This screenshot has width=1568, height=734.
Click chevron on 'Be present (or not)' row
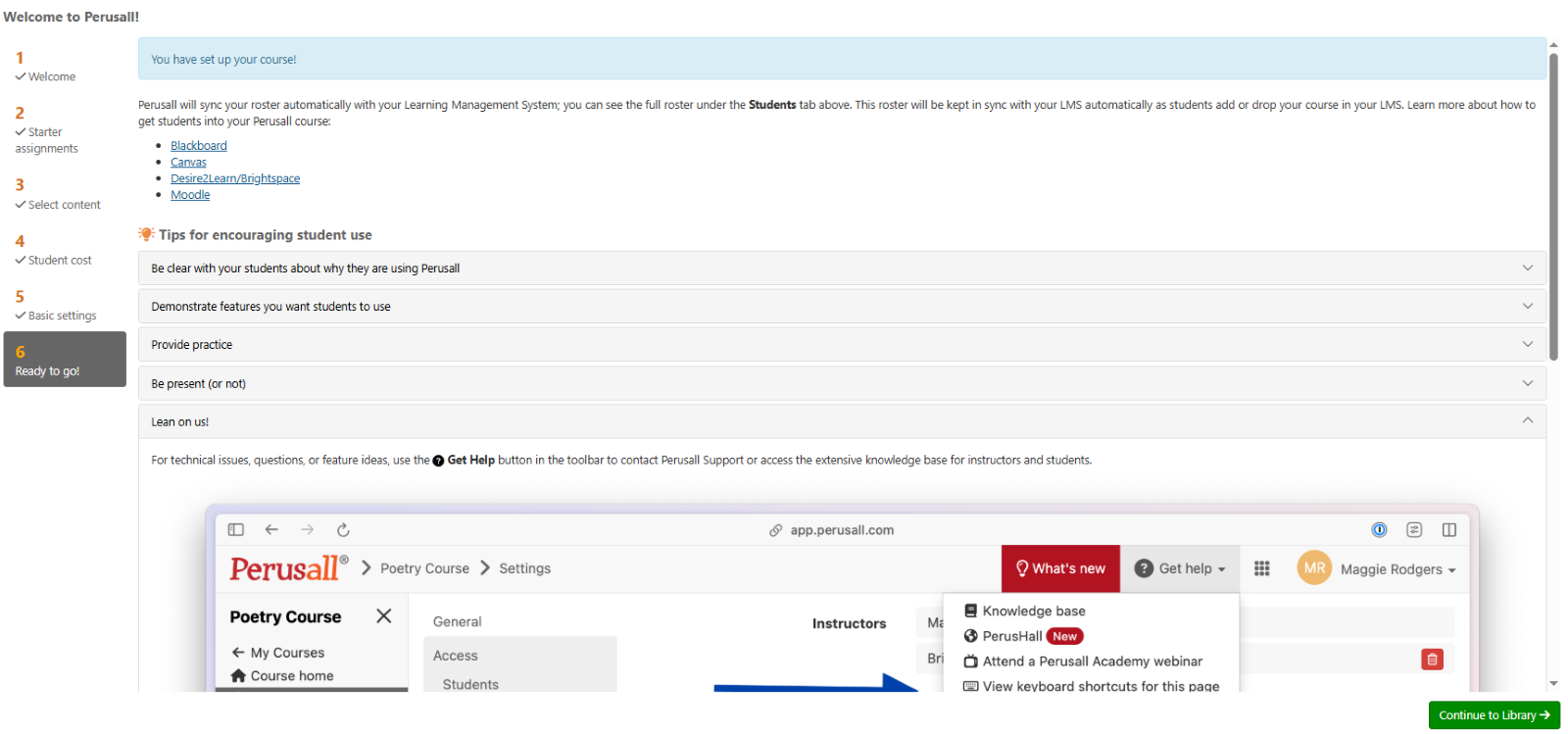[x=1527, y=383]
